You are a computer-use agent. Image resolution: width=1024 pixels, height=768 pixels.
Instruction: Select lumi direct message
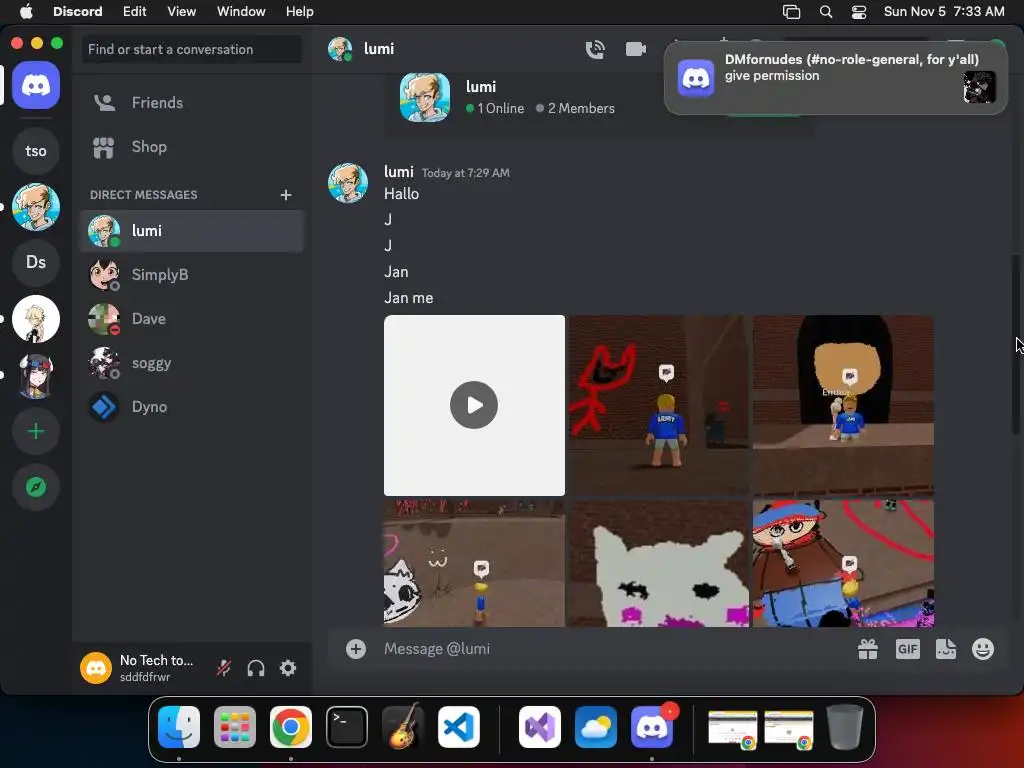point(192,231)
